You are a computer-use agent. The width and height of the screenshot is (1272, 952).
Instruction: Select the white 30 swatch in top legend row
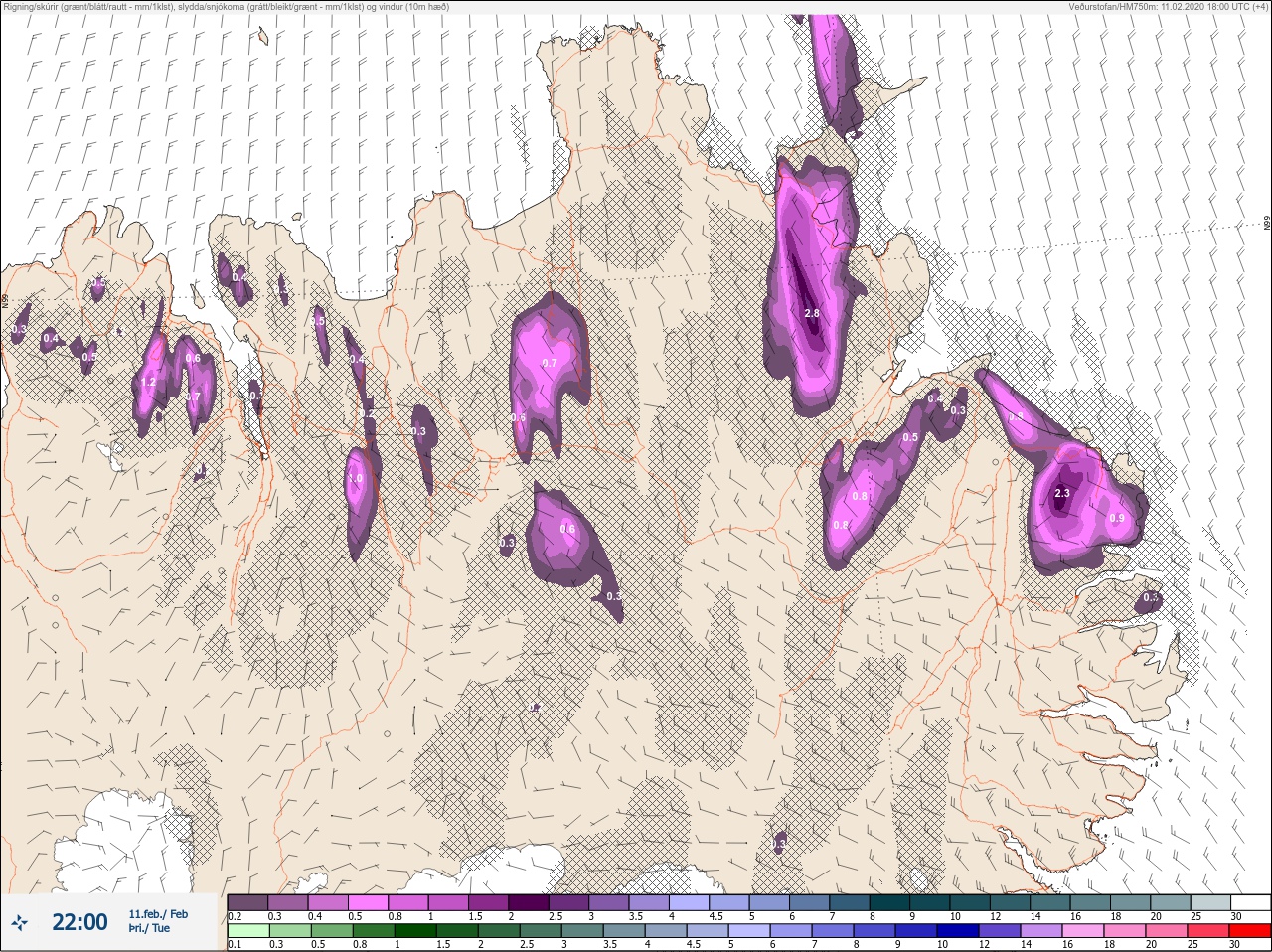[x=1250, y=902]
